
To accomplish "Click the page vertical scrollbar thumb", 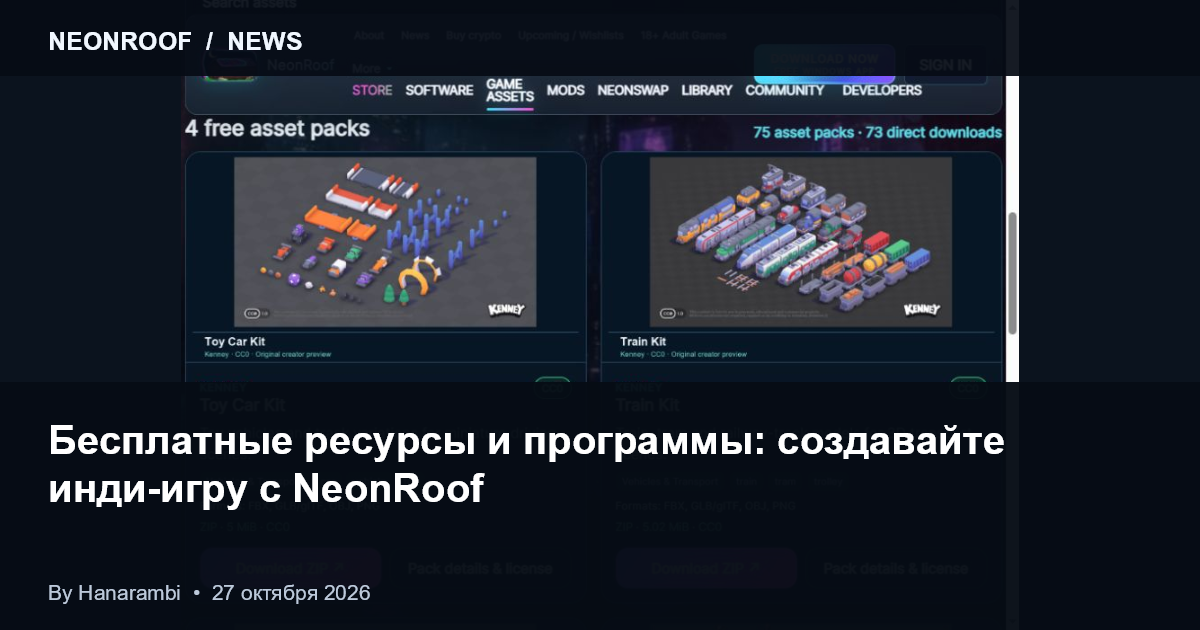I will coord(1012,273).
